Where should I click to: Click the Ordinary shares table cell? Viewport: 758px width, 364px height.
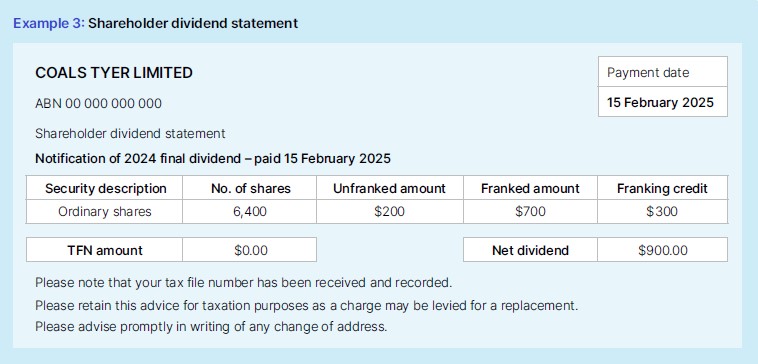104,211
